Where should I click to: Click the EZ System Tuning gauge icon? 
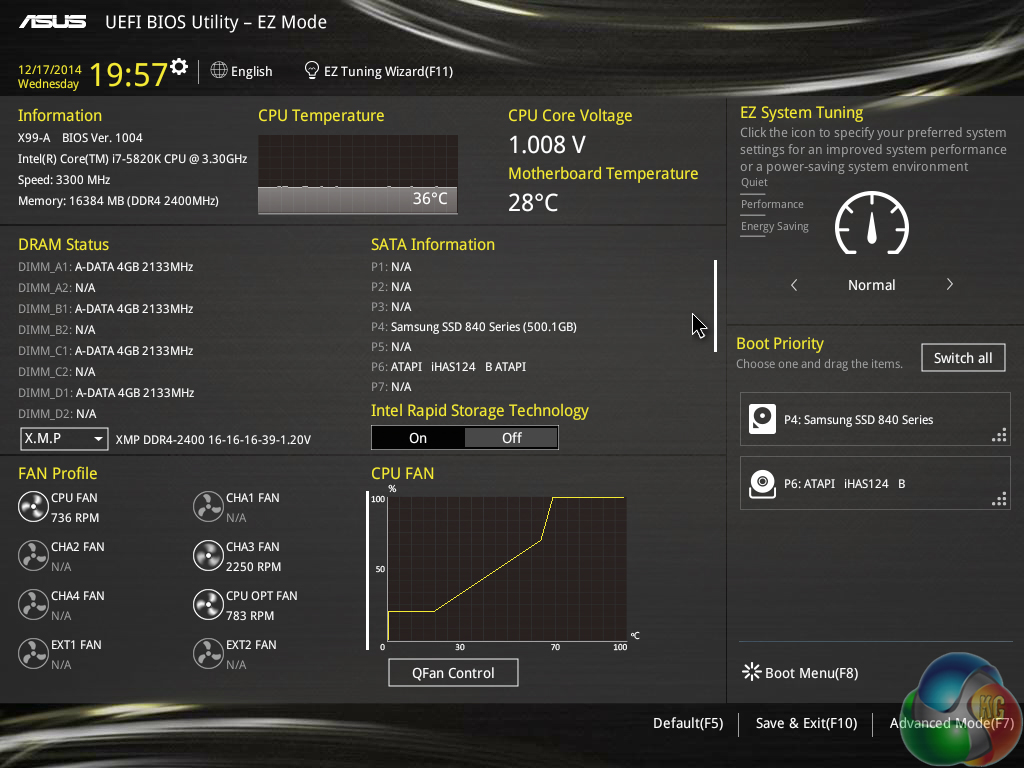point(872,223)
